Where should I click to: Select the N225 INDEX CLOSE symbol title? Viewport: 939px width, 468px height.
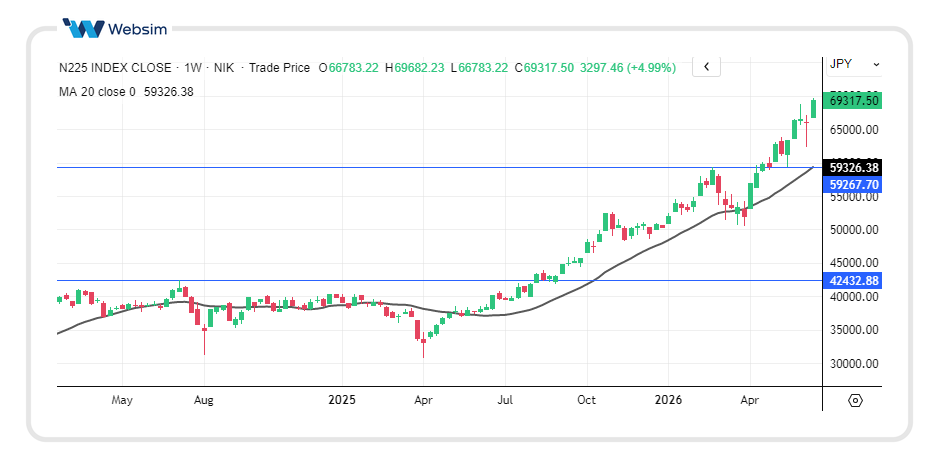[115, 68]
